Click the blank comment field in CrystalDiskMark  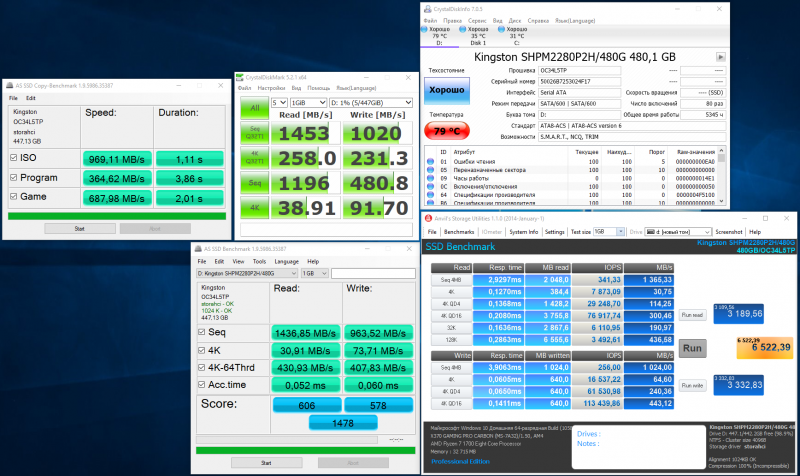point(327,230)
